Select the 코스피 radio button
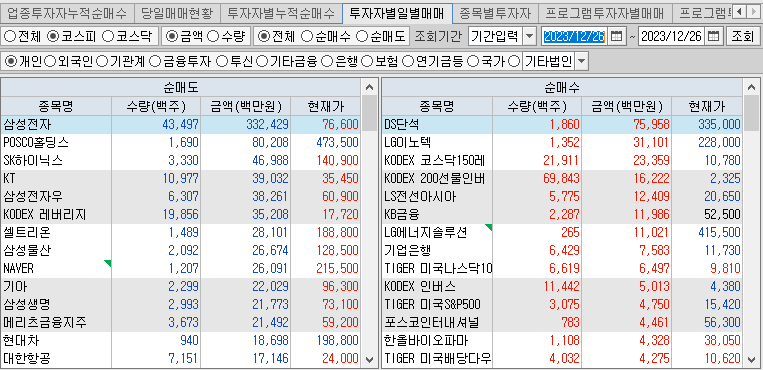This screenshot has height=370, width=763. 54,36
